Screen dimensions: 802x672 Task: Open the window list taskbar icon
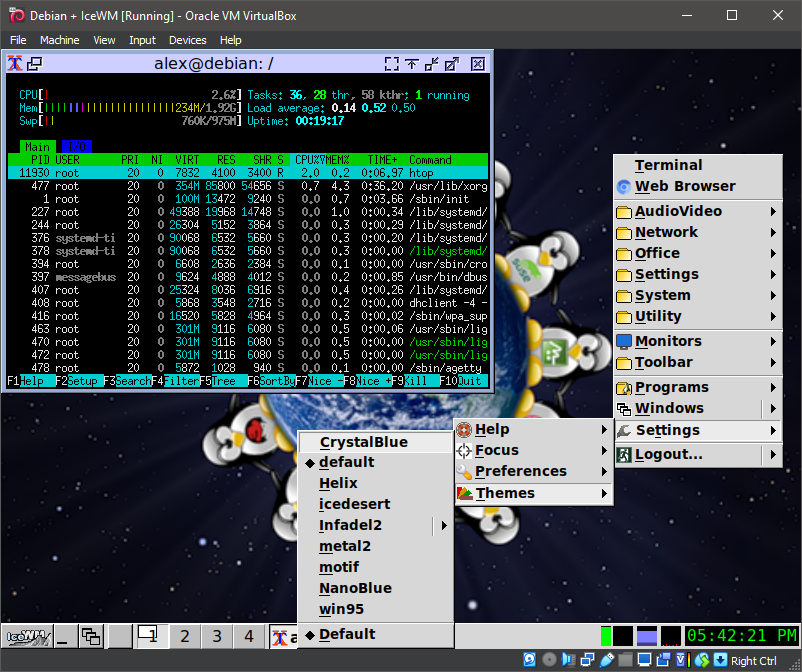(x=91, y=636)
